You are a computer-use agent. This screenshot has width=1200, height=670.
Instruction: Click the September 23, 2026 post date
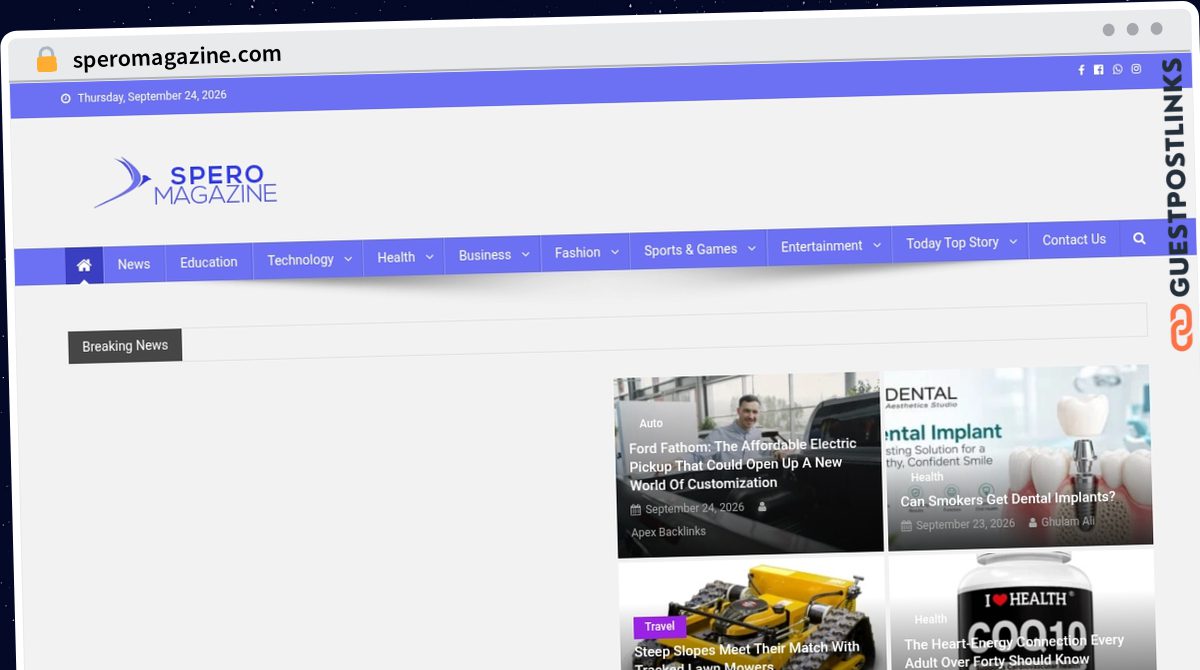pyautogui.click(x=965, y=524)
